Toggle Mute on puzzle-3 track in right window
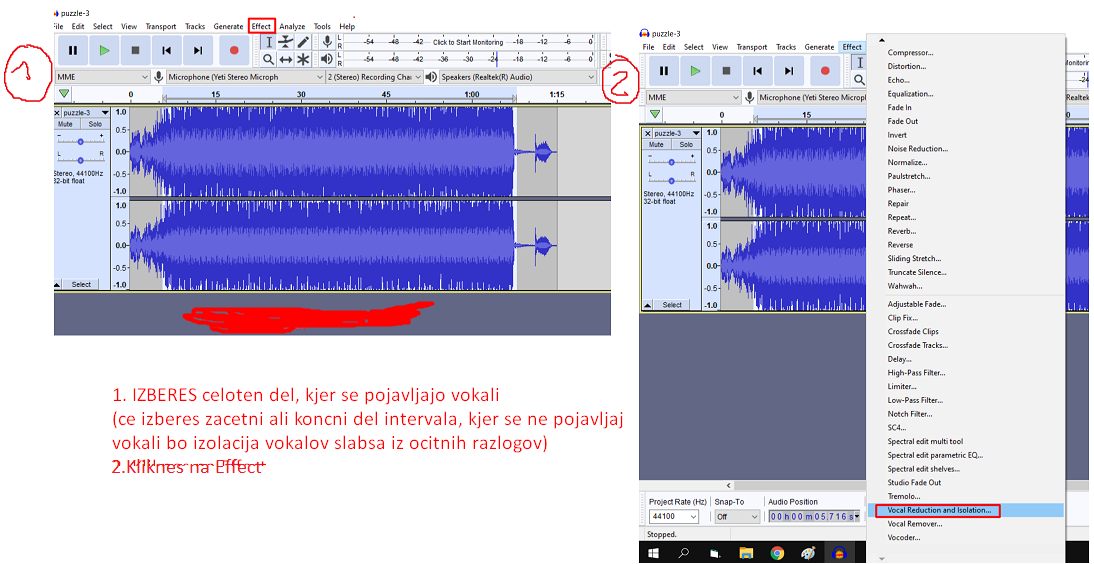 pyautogui.click(x=656, y=145)
